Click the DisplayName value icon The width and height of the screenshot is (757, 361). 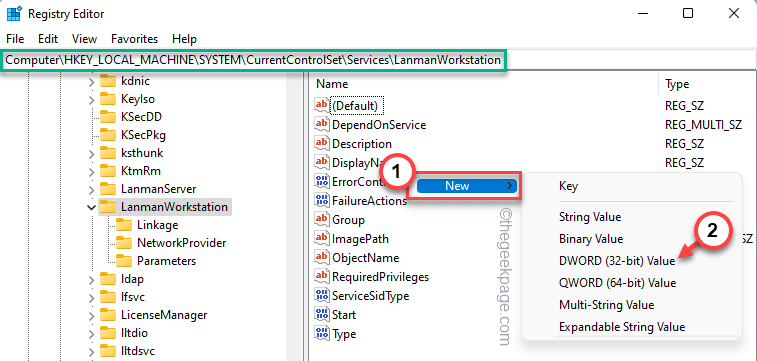tap(321, 163)
